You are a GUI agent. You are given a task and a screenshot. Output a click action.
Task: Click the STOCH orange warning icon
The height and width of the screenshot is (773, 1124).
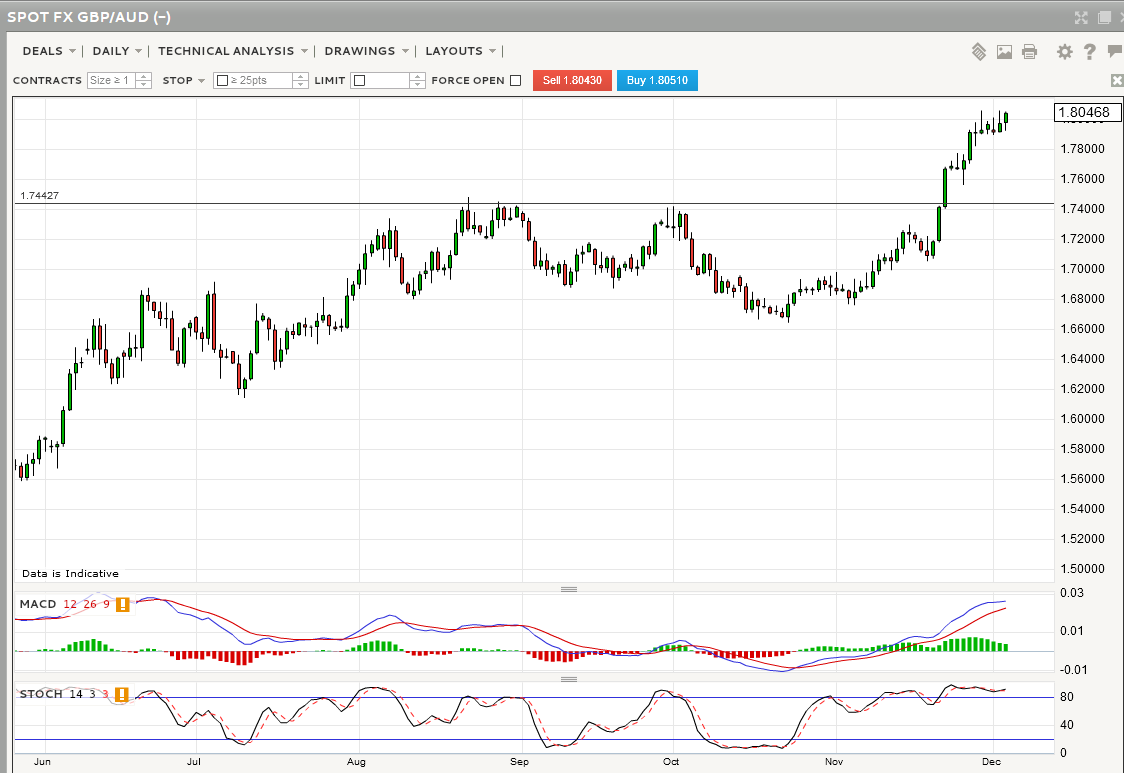122,694
